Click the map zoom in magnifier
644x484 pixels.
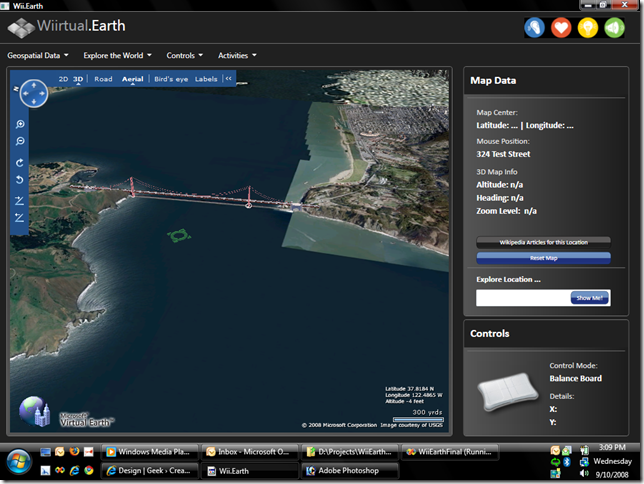(20, 124)
